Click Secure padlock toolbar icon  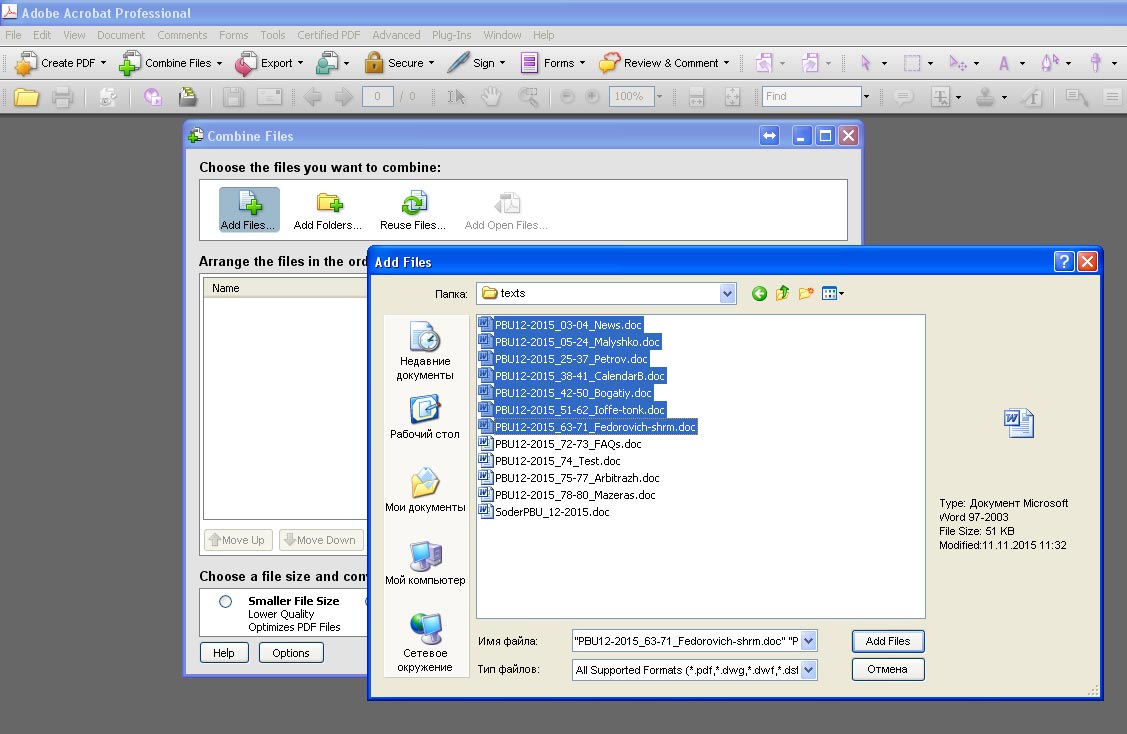point(374,63)
